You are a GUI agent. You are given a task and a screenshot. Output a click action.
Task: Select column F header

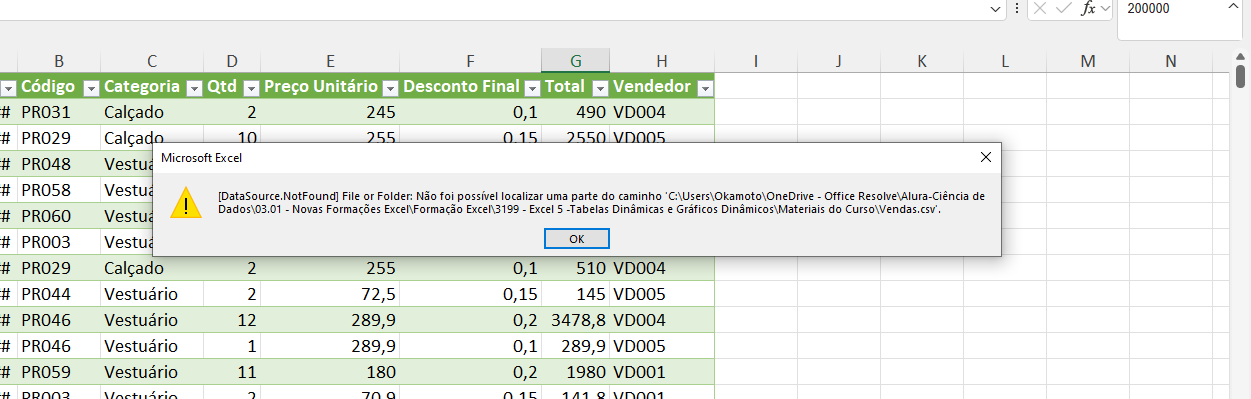[x=471, y=61]
